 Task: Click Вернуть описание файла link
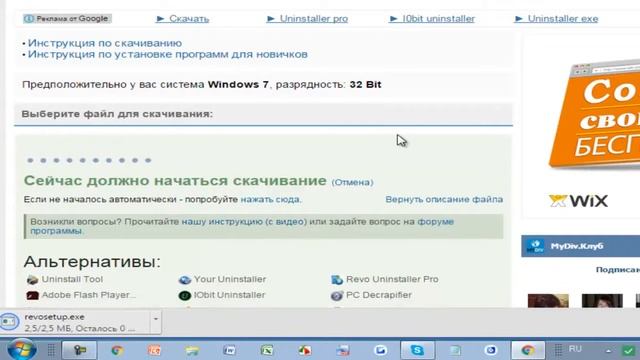coord(444,200)
